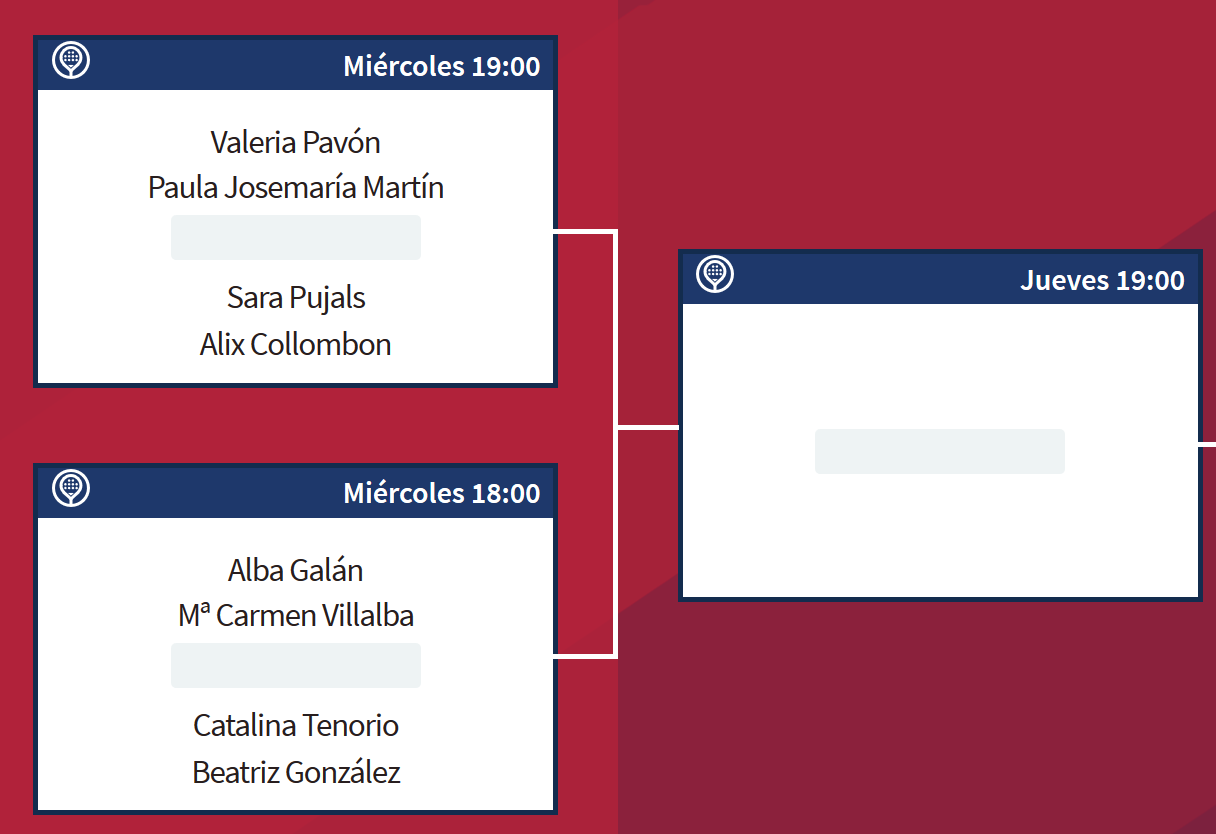1216x834 pixels.
Task: Open Mª Carmen Villalba's name
Action: point(296,615)
